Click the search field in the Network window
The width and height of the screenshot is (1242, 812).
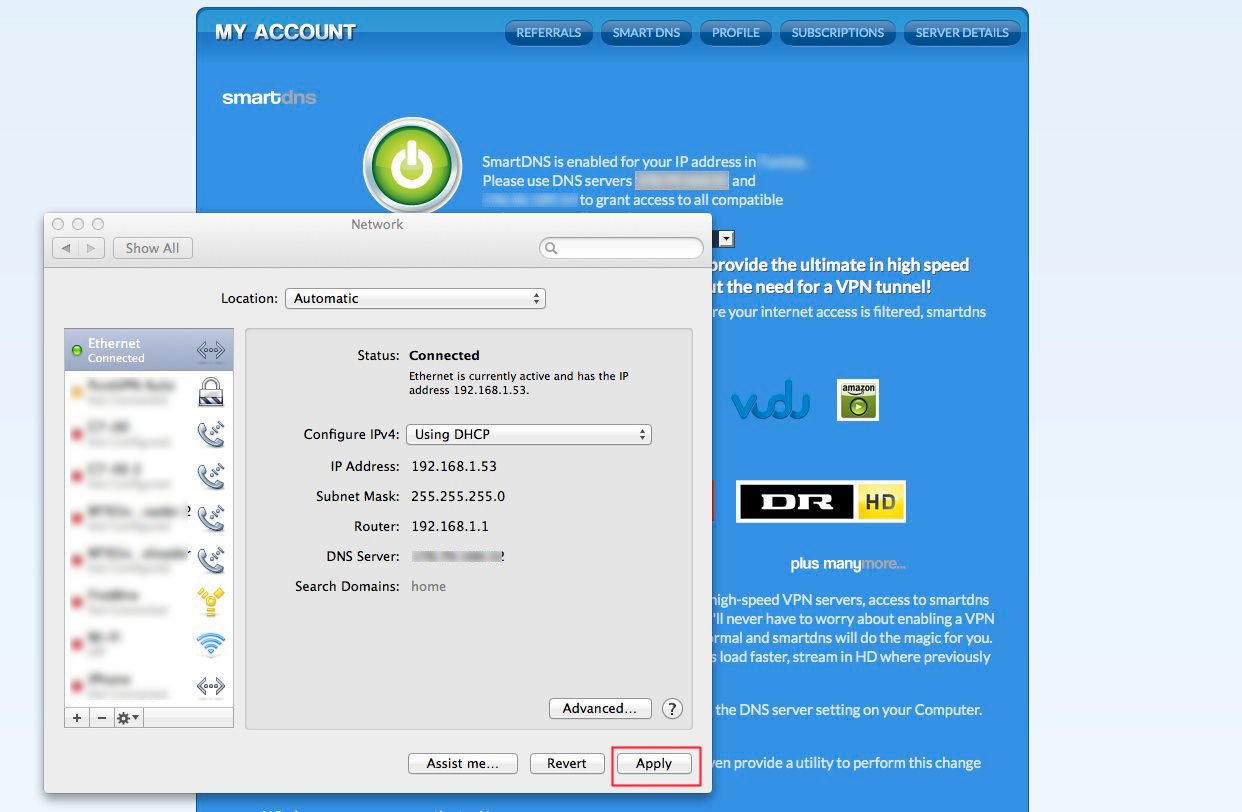coord(621,248)
